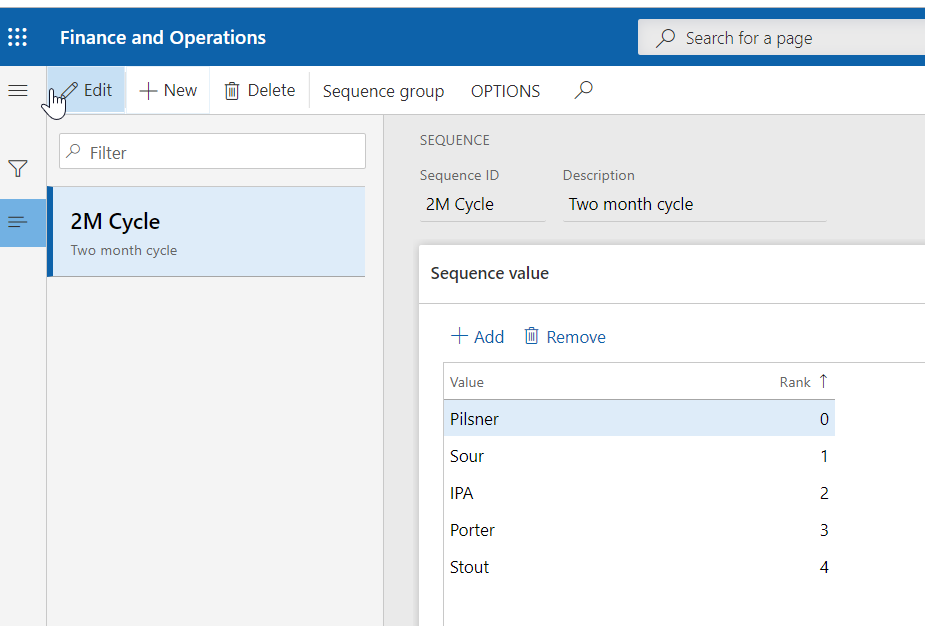
Task: Create a new sequence with New
Action: click(168, 91)
